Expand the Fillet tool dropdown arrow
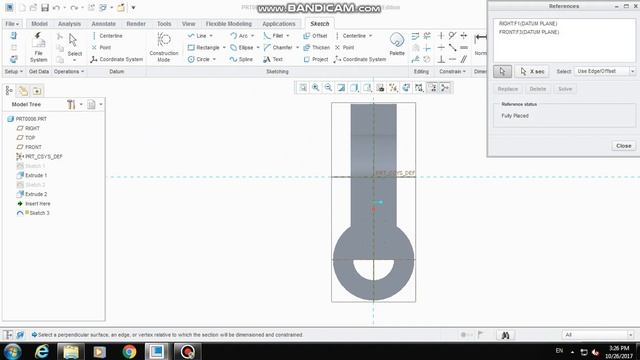This screenshot has width=640, height=360. pyautogui.click(x=288, y=36)
